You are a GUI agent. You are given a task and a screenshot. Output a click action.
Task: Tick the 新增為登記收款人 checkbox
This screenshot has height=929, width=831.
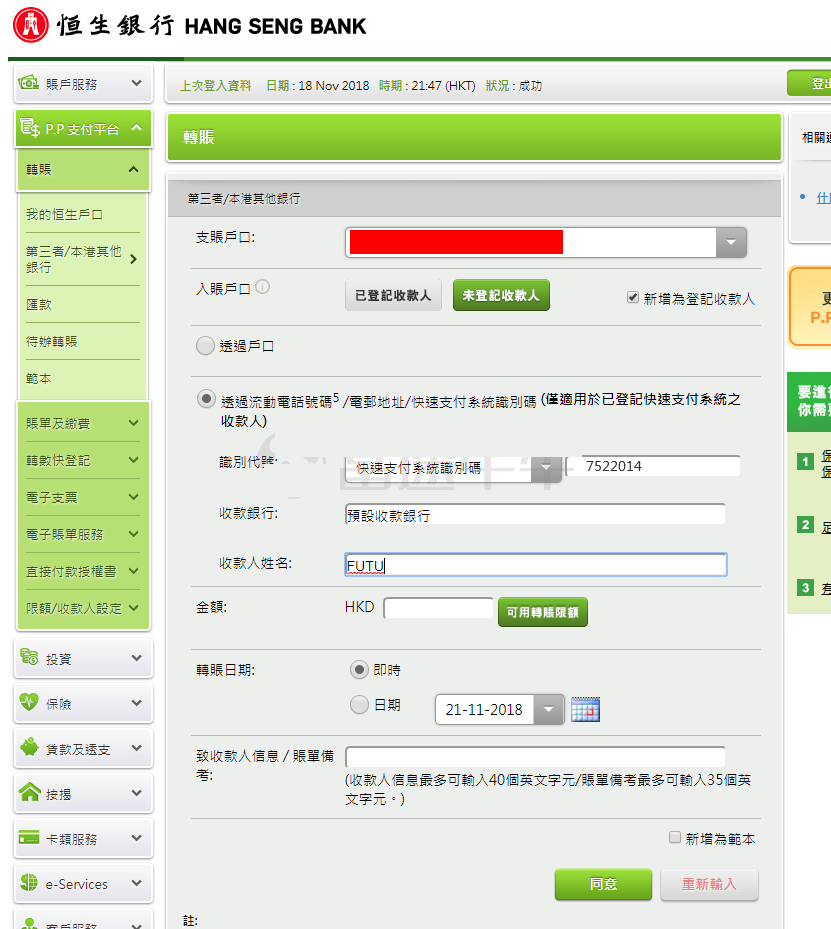[x=633, y=297]
